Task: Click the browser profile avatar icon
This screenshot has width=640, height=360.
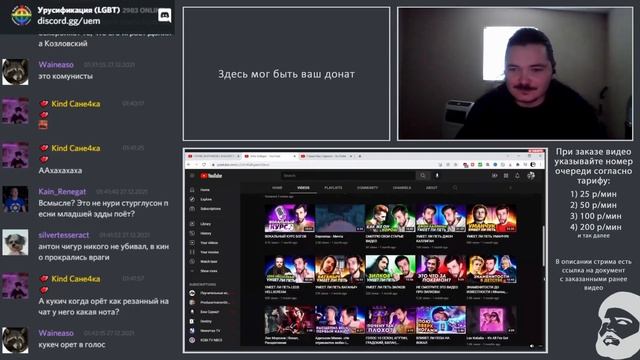Action: click(533, 164)
